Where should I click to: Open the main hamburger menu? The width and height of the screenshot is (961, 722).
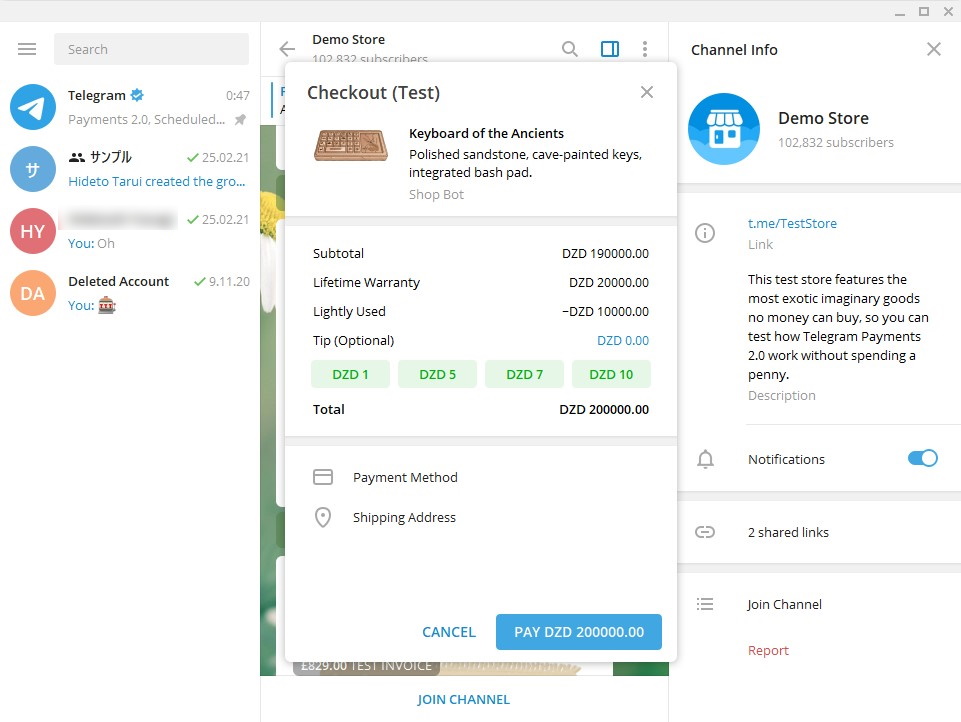(26, 48)
